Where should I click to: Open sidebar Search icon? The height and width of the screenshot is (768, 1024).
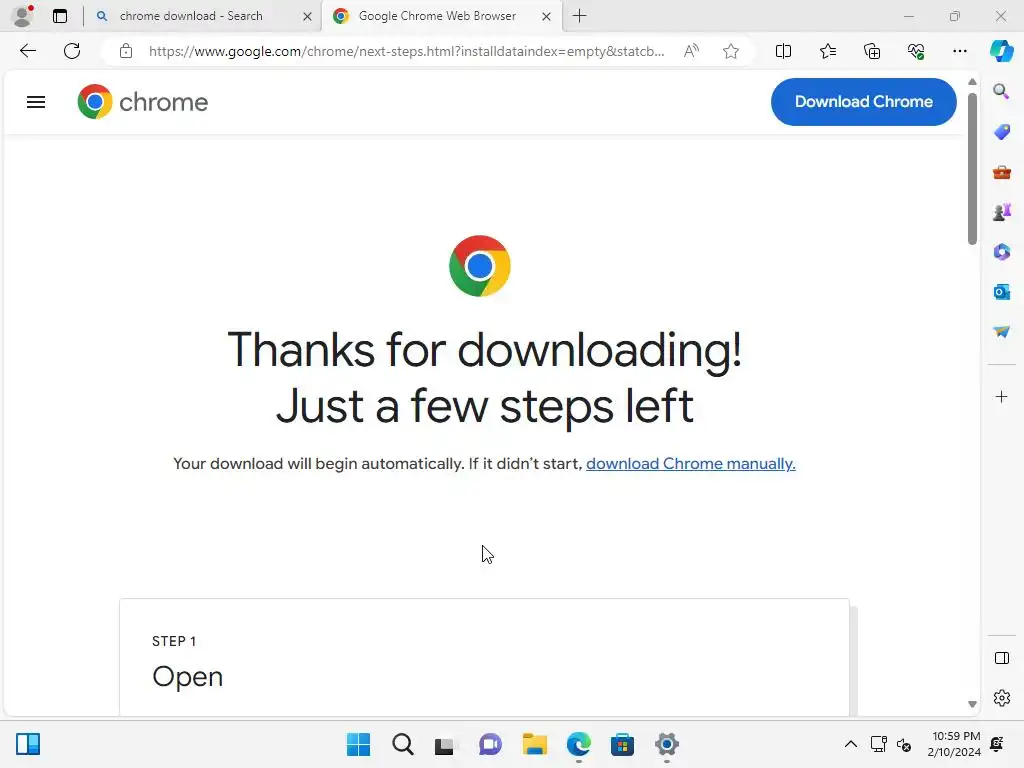1001,91
